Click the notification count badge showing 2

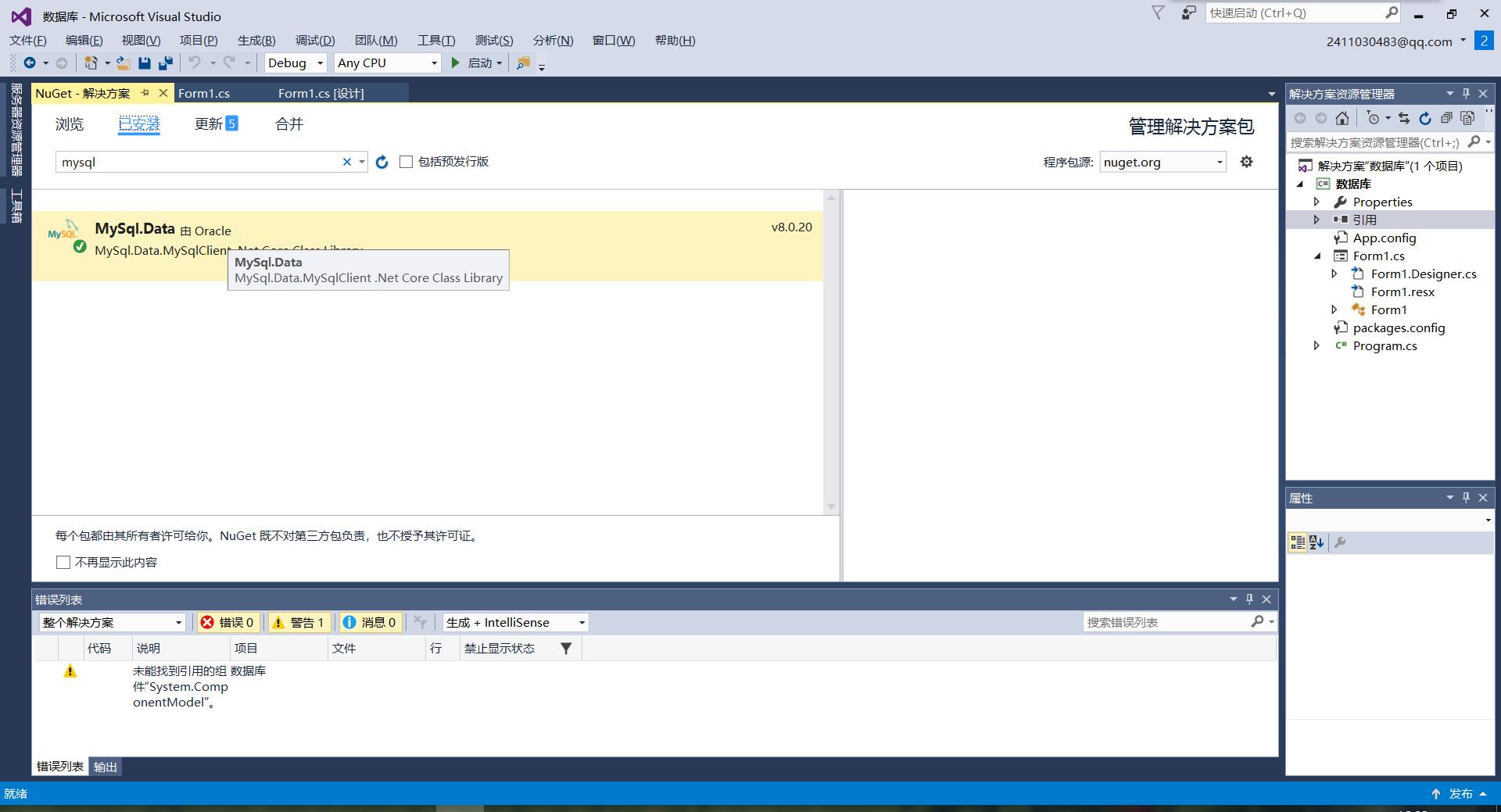pyautogui.click(x=1483, y=41)
